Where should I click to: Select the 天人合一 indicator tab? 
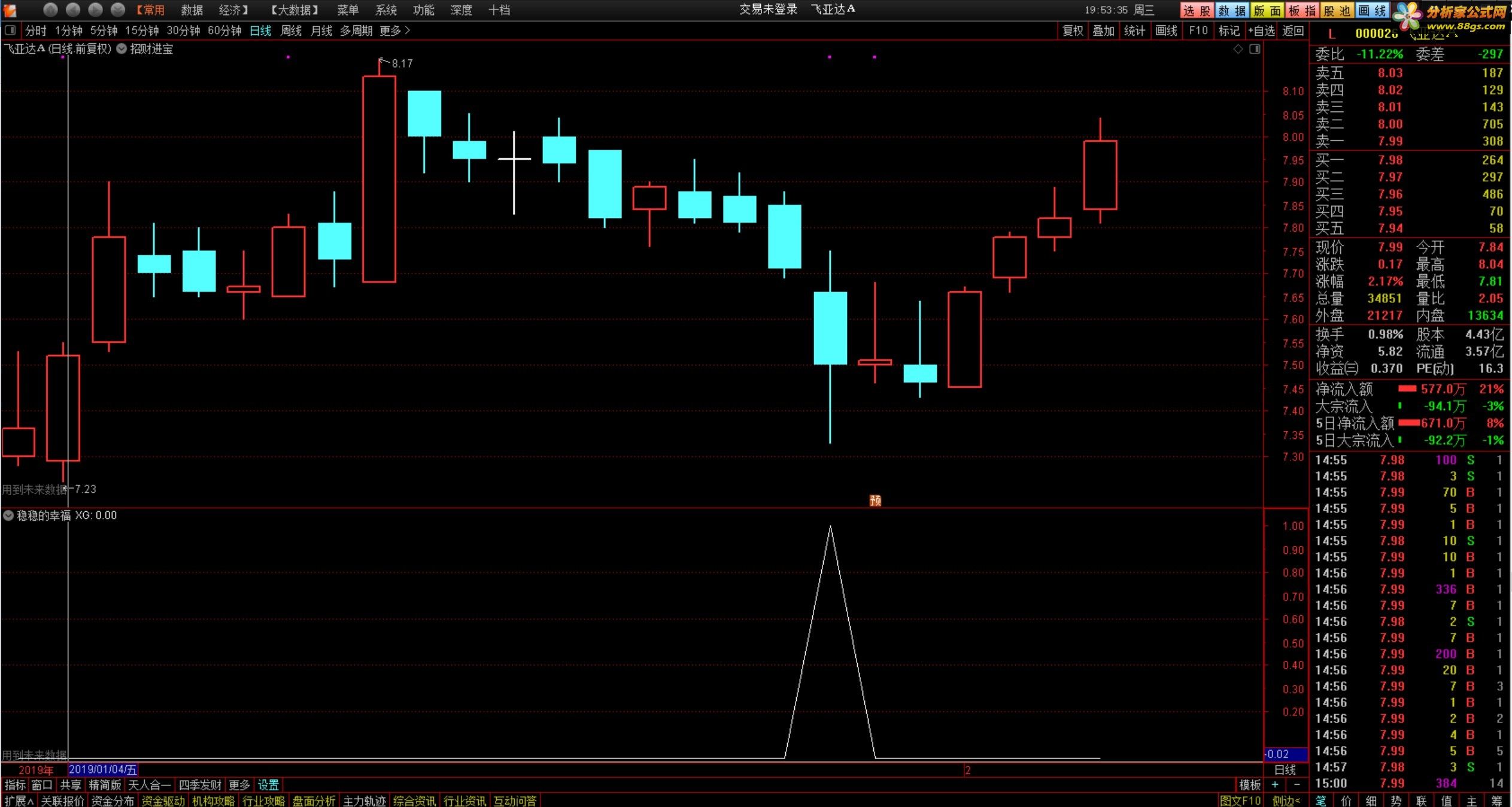[150, 785]
